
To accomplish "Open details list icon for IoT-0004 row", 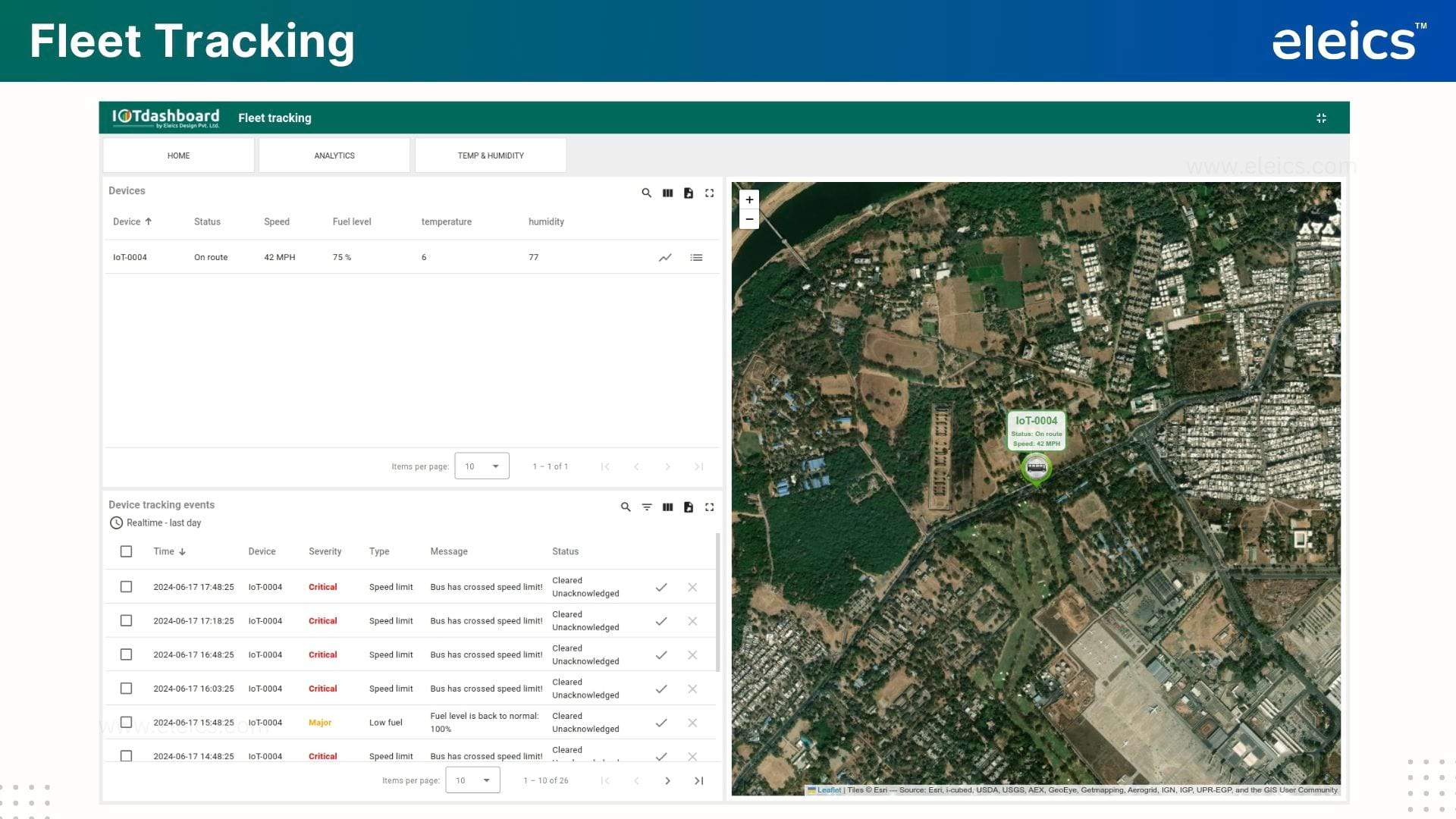I will click(696, 258).
